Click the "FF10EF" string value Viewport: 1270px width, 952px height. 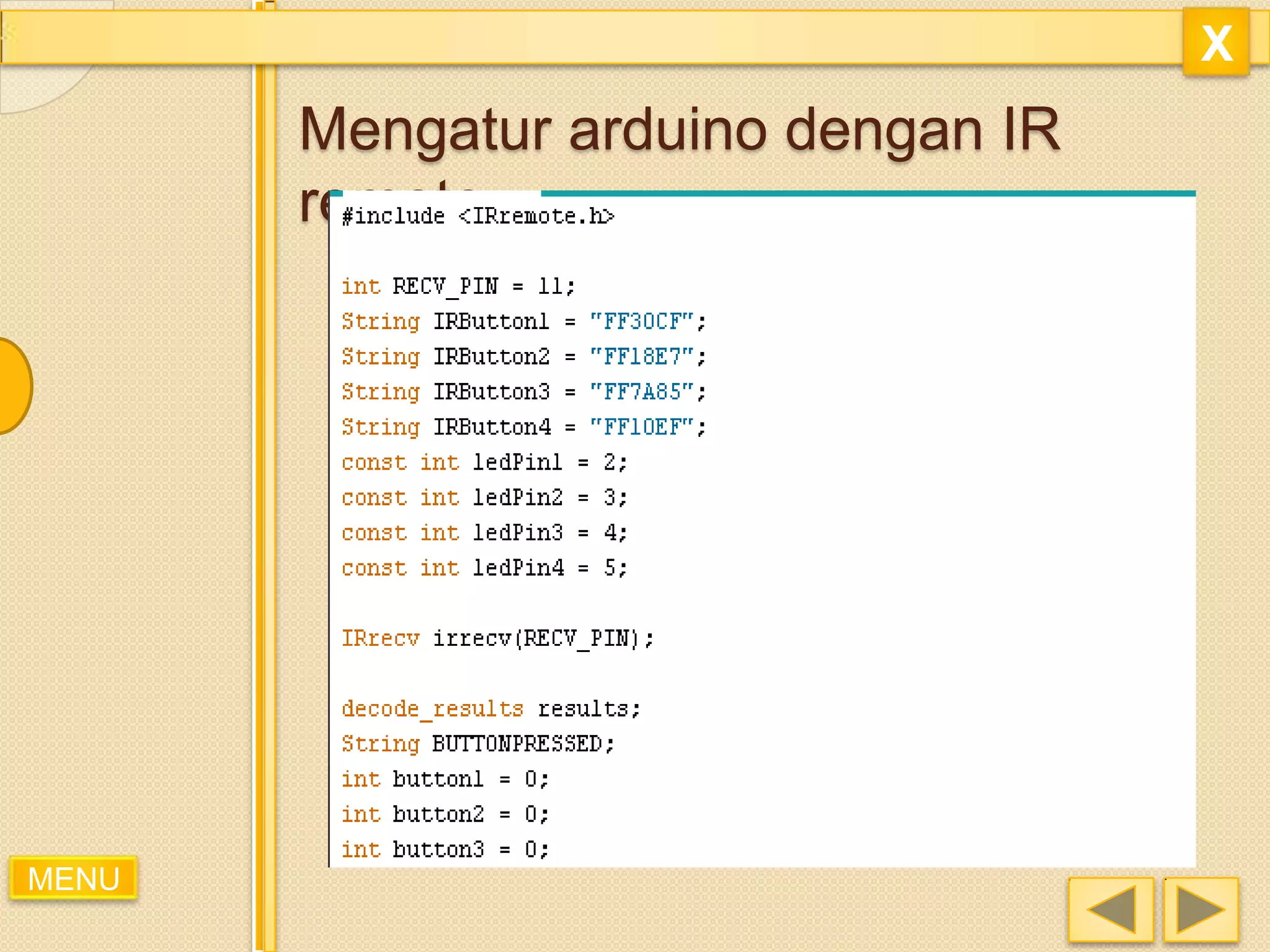pyautogui.click(x=641, y=427)
